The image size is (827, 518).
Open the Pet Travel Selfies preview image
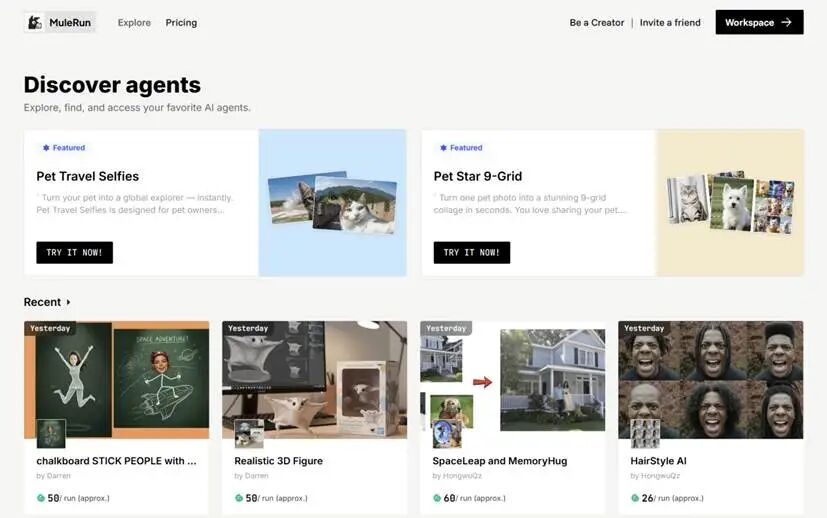point(332,203)
